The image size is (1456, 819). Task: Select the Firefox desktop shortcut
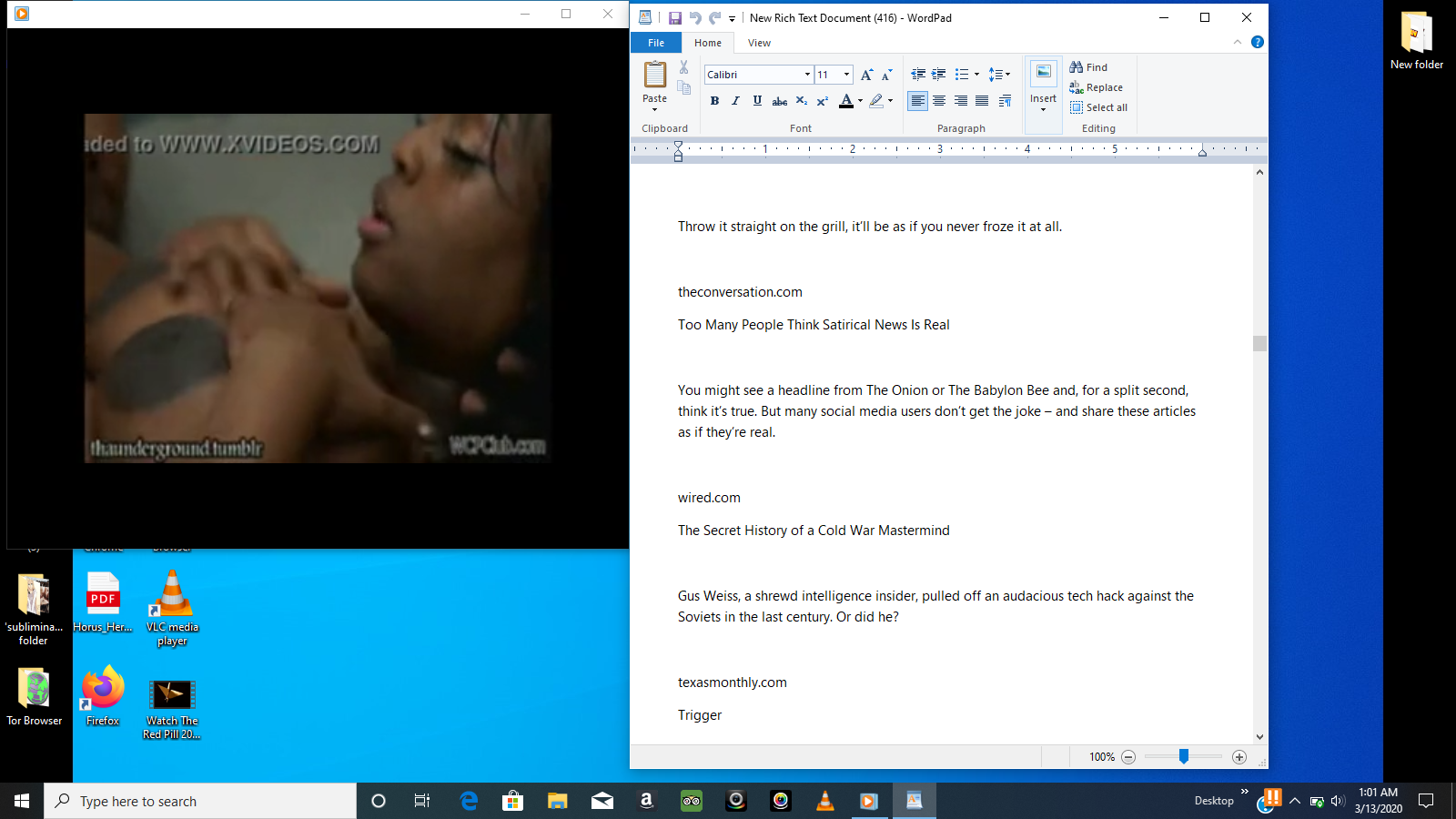[103, 696]
